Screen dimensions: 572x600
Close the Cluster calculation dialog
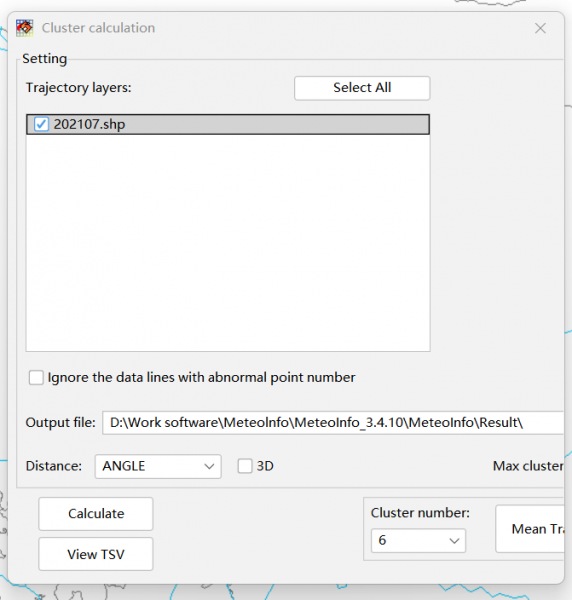point(540,28)
